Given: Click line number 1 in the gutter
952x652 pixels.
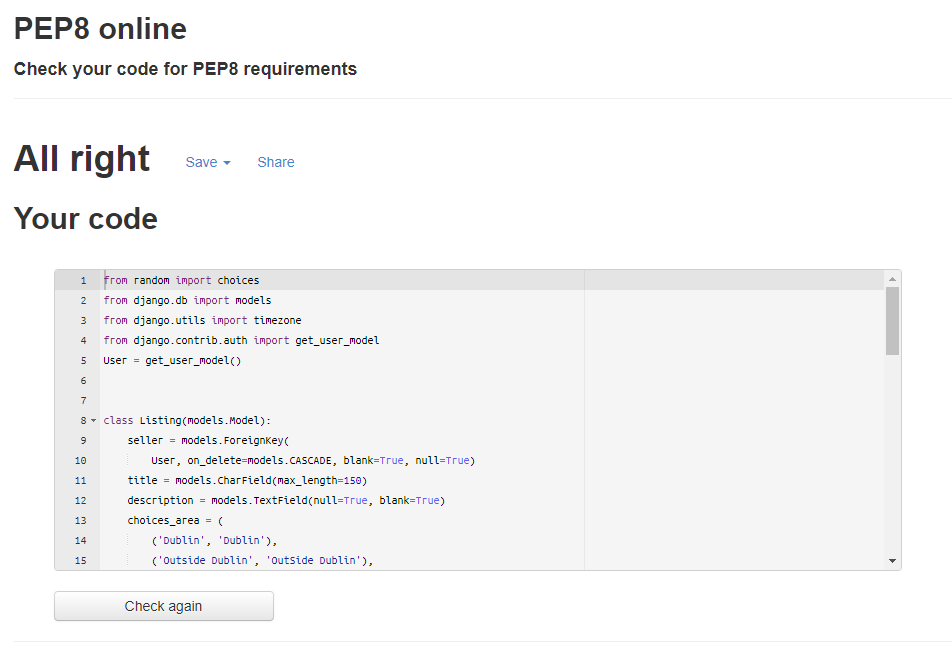Looking at the screenshot, I should point(81,280).
